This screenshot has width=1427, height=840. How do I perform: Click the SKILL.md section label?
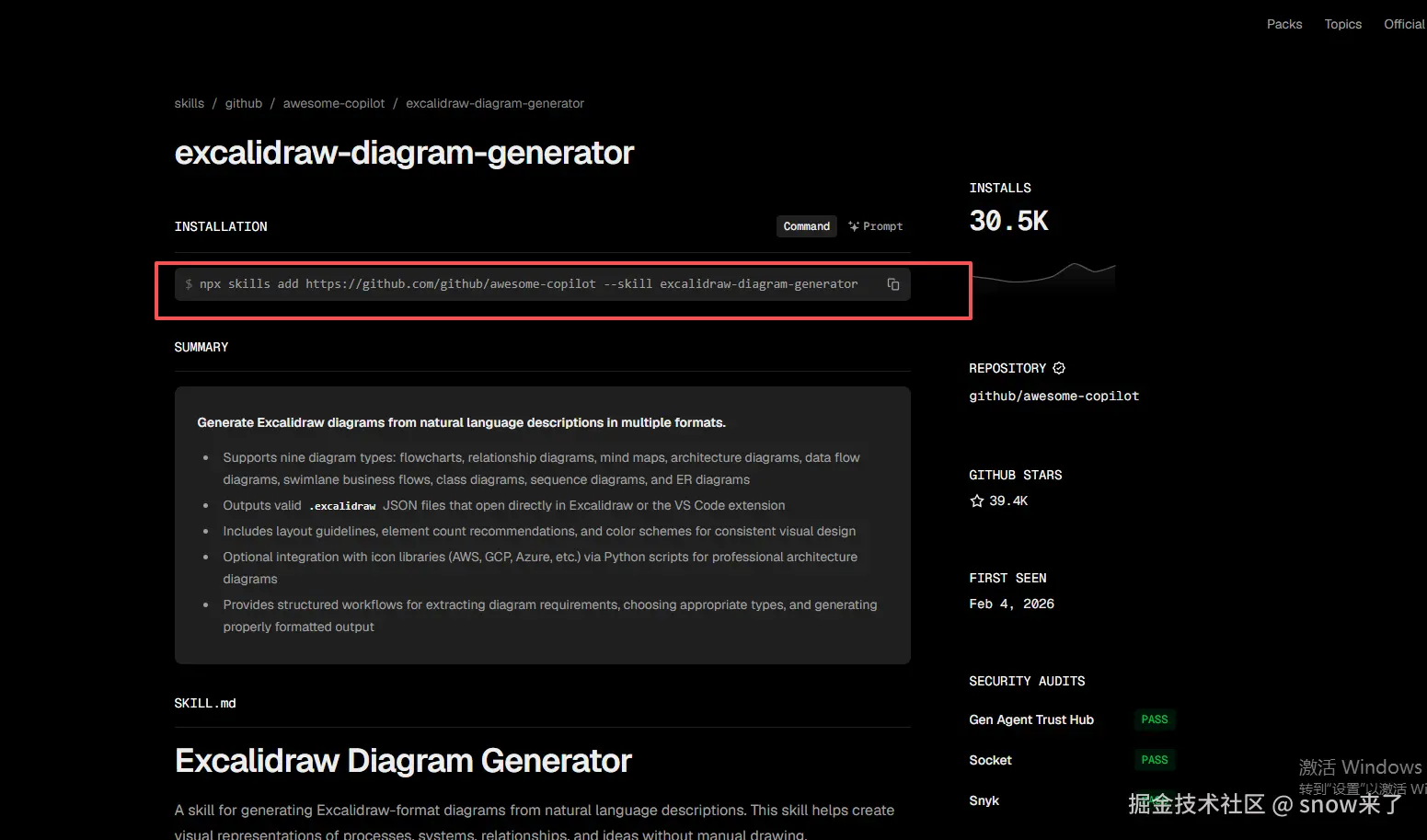pyautogui.click(x=205, y=703)
